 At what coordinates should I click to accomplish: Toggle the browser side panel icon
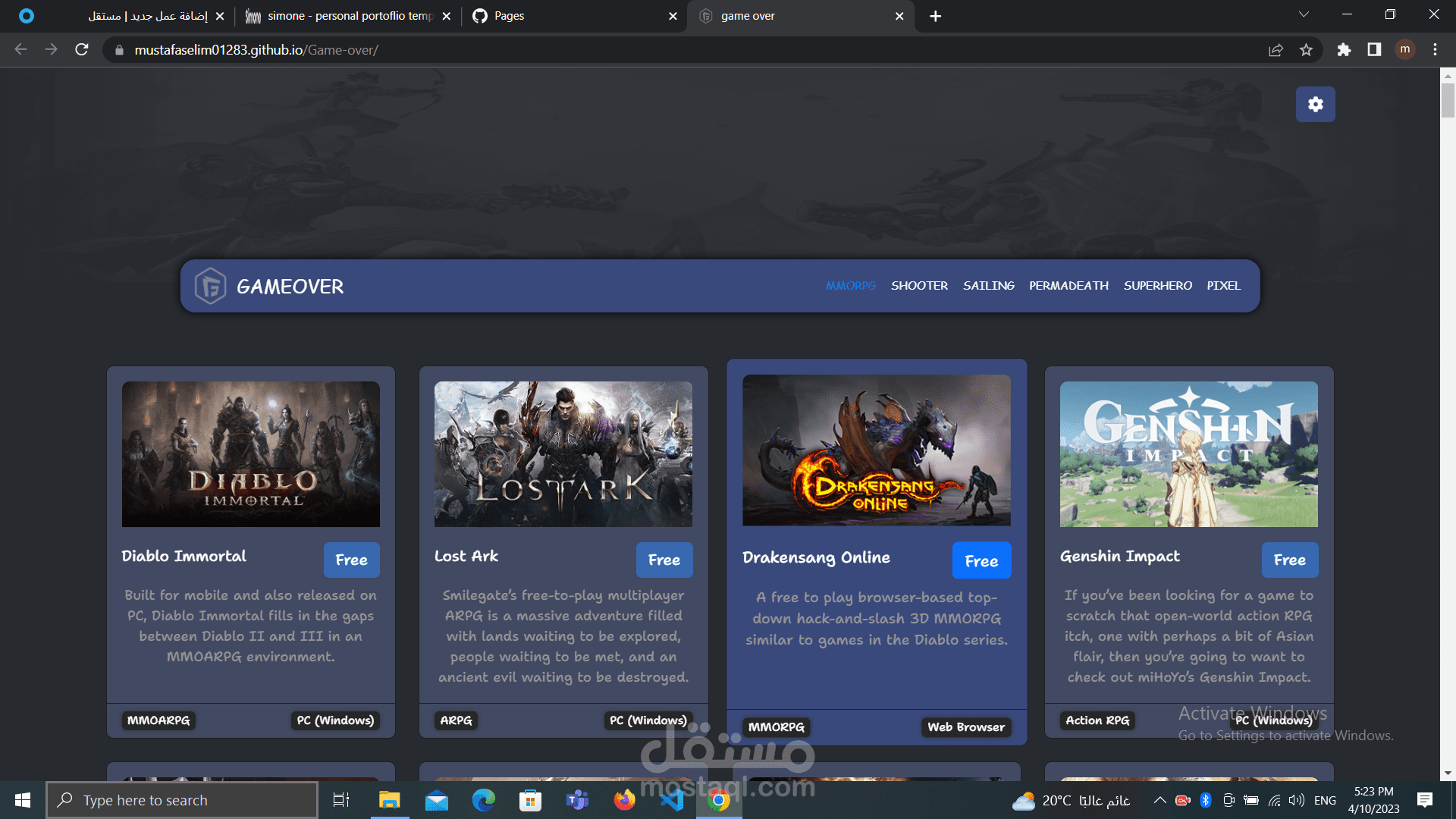[1374, 50]
